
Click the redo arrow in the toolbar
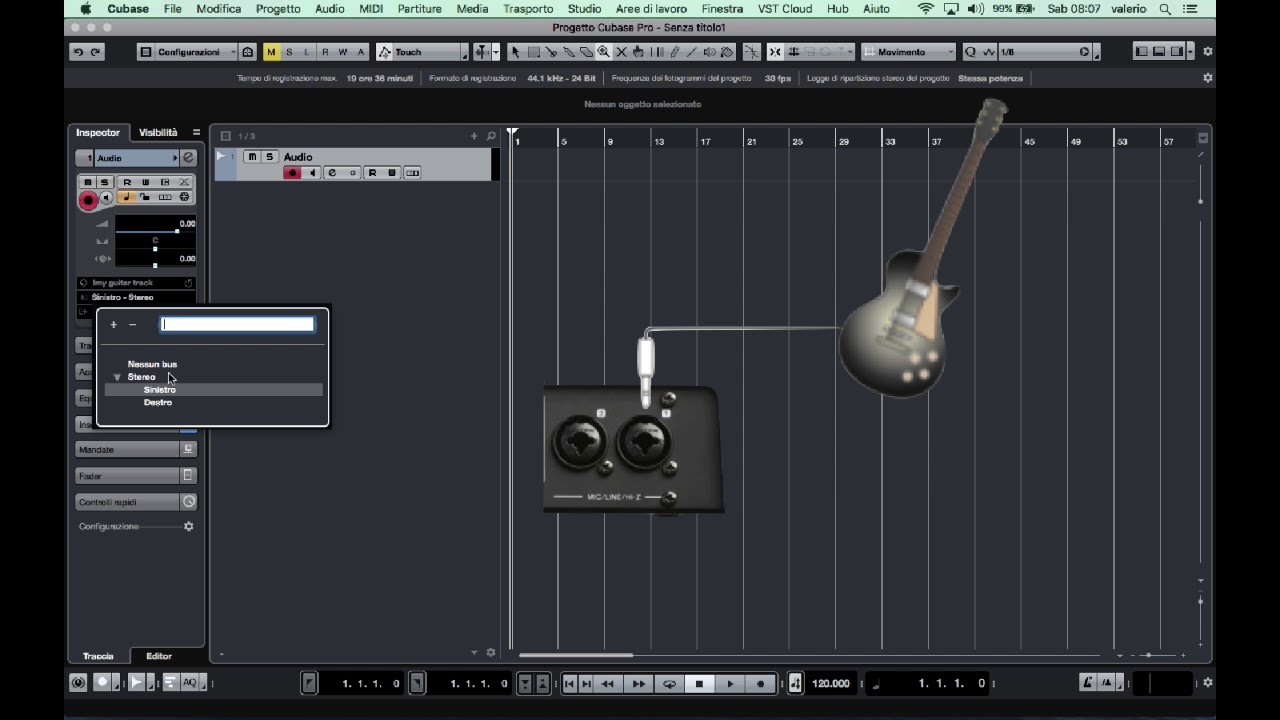(x=96, y=52)
